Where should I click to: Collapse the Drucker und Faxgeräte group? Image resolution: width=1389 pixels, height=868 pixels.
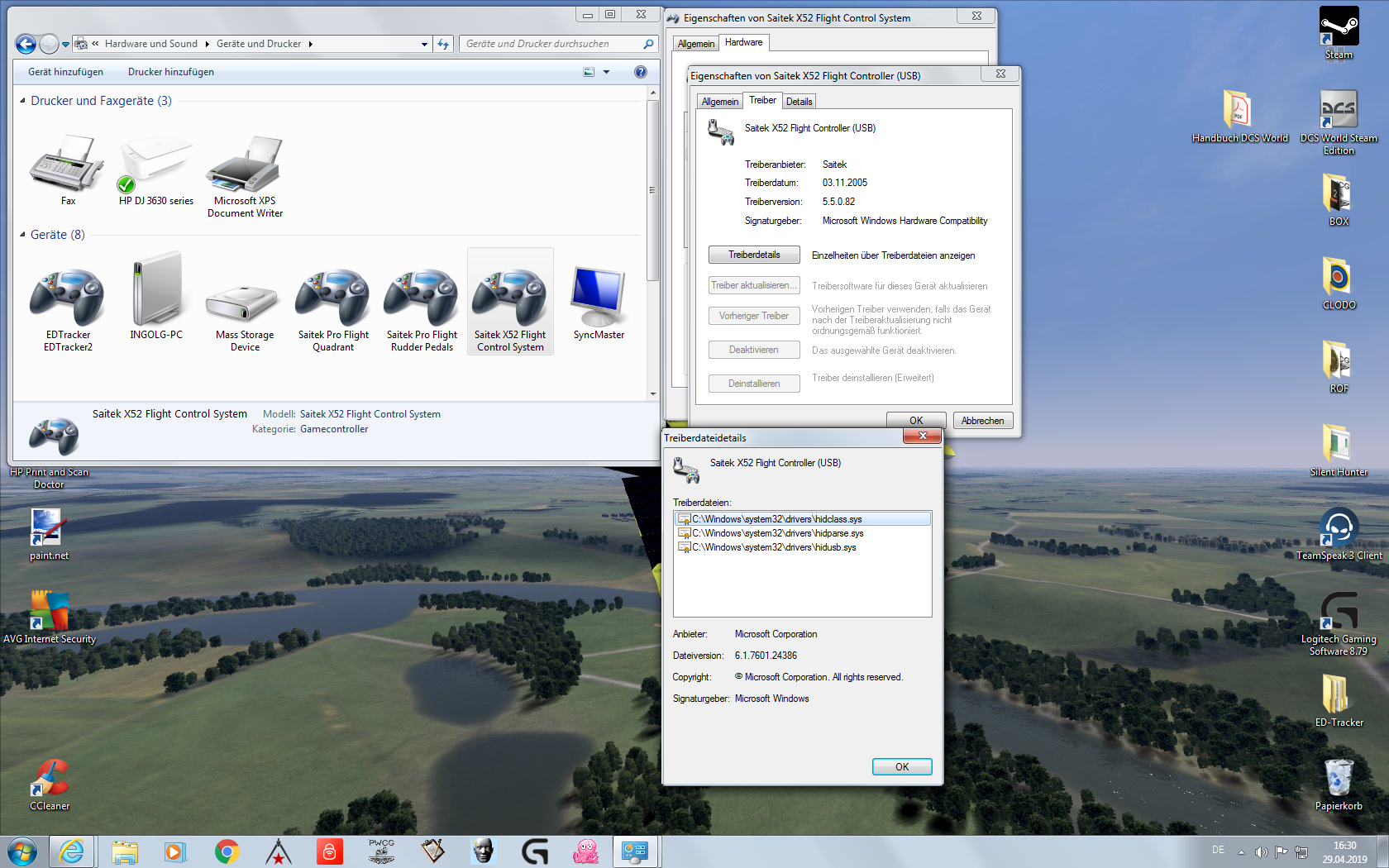pyautogui.click(x=22, y=101)
